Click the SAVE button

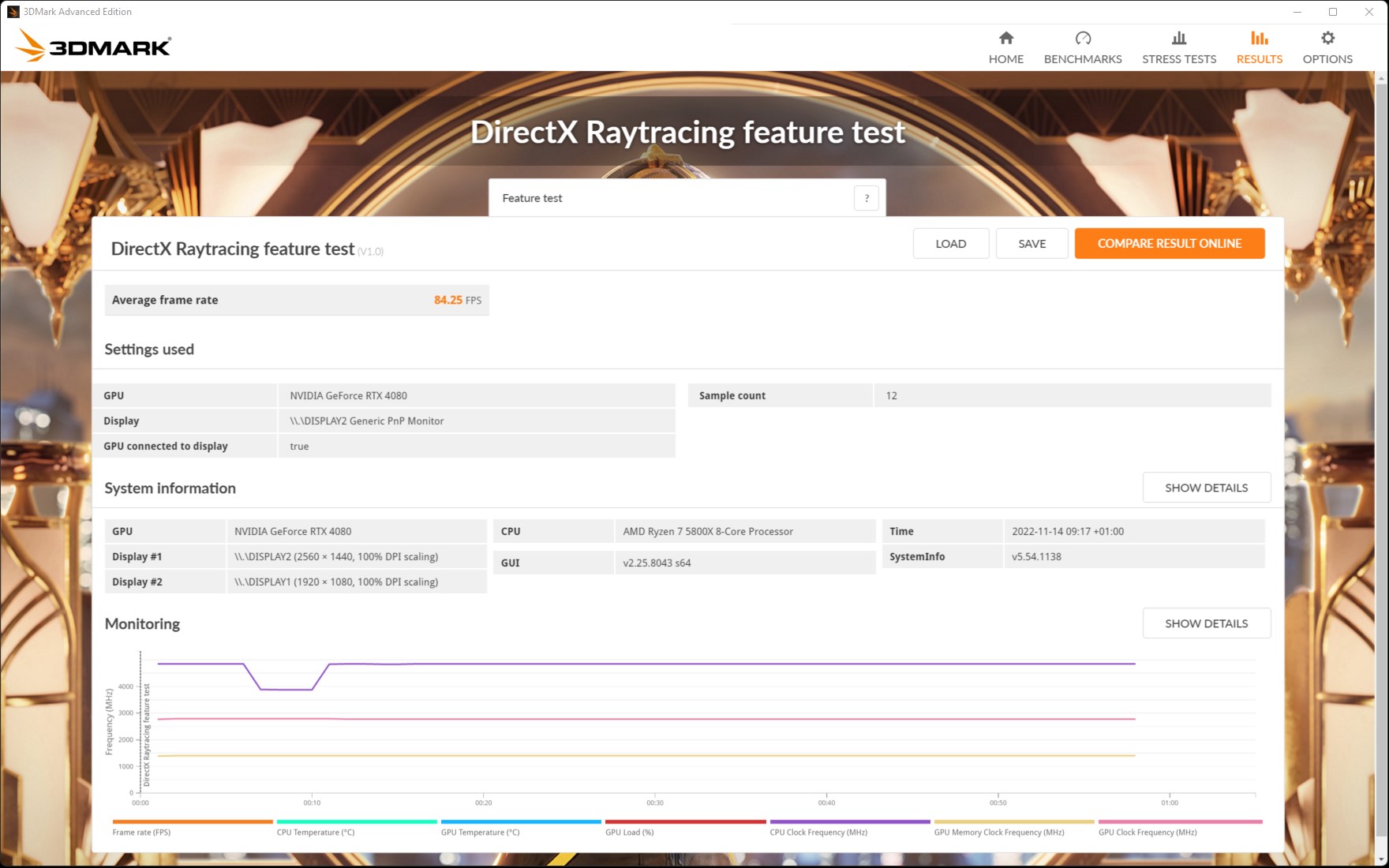coord(1032,244)
